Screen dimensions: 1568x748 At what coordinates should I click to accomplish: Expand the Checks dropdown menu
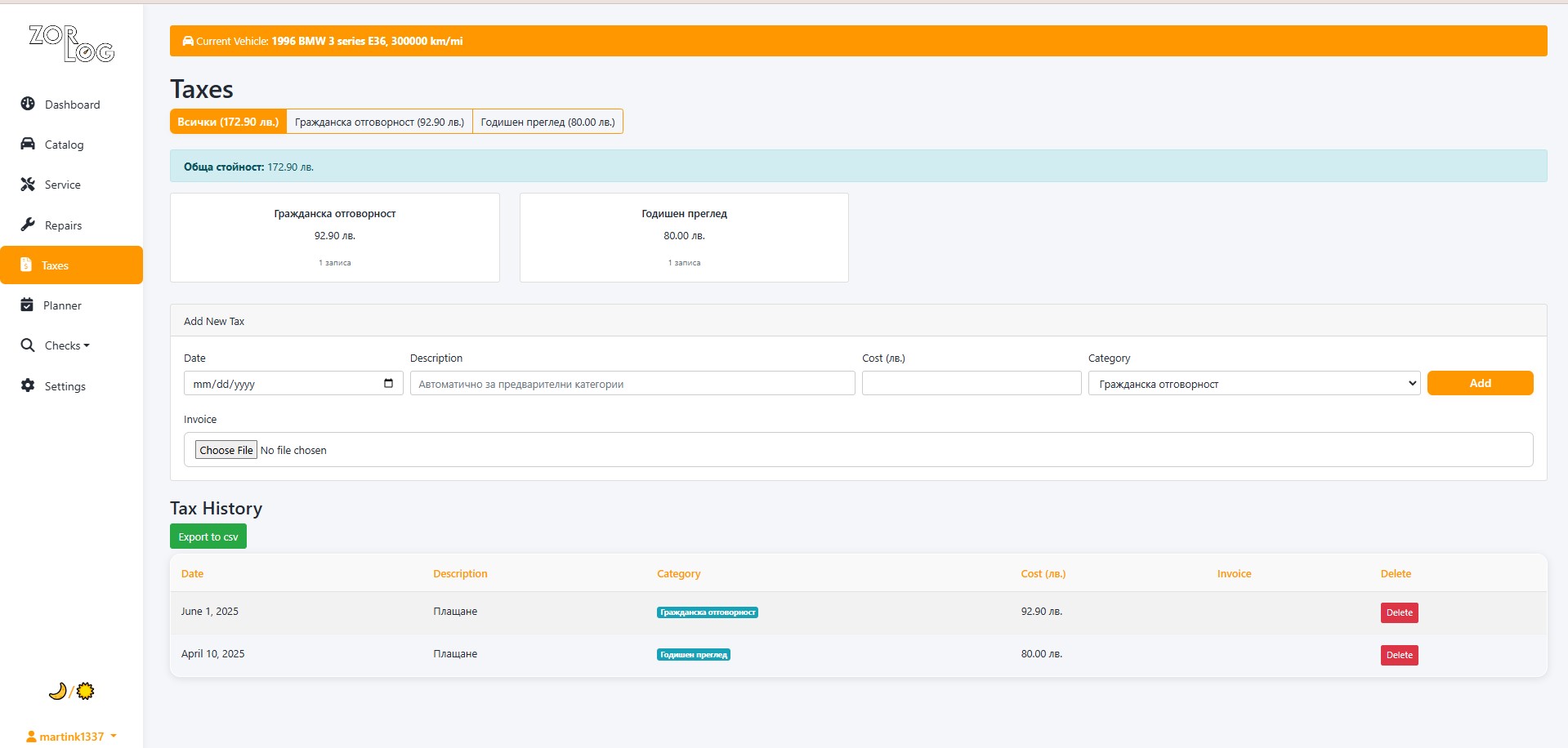pyautogui.click(x=66, y=345)
